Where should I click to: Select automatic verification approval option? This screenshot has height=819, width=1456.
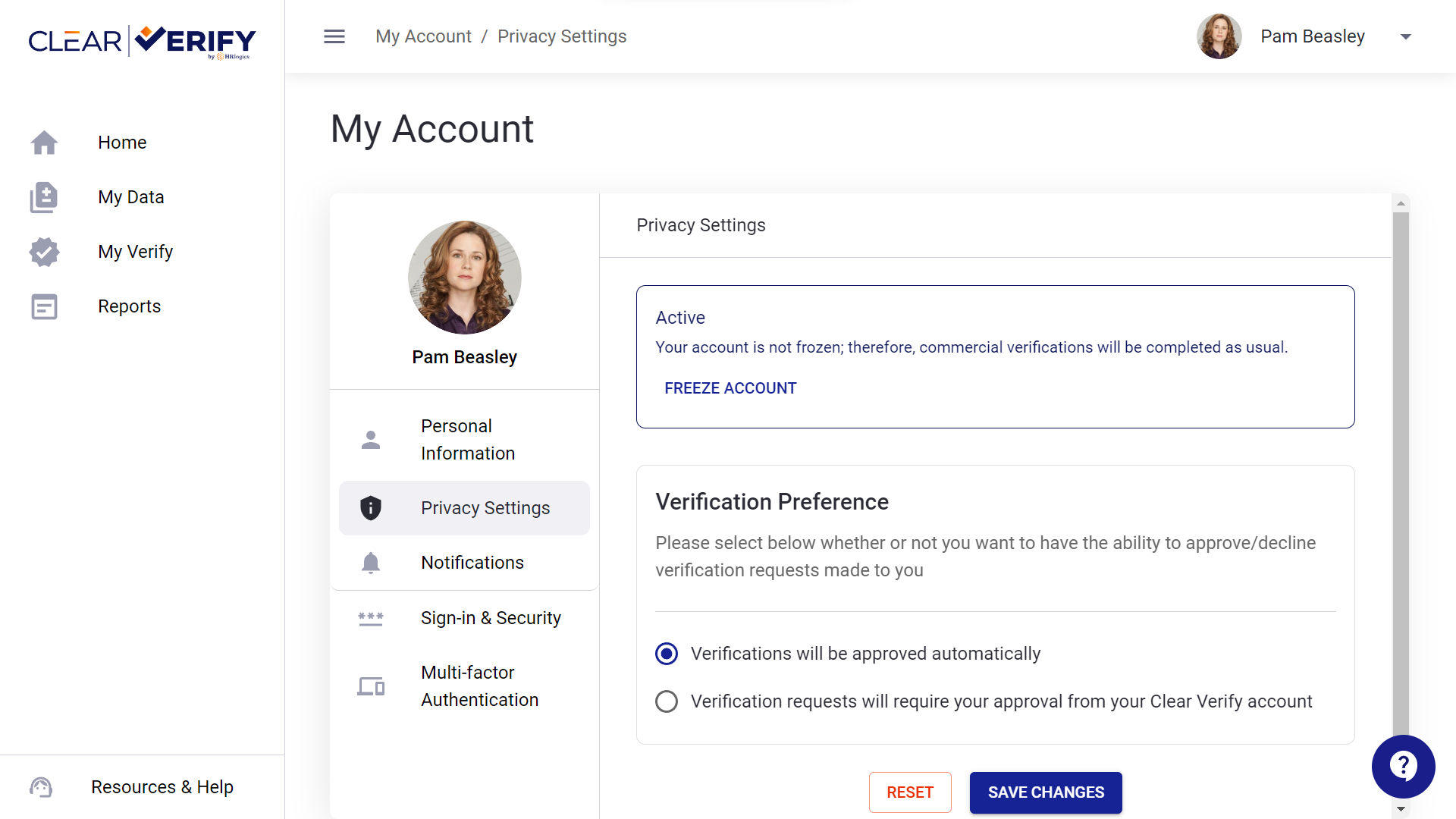pos(667,654)
